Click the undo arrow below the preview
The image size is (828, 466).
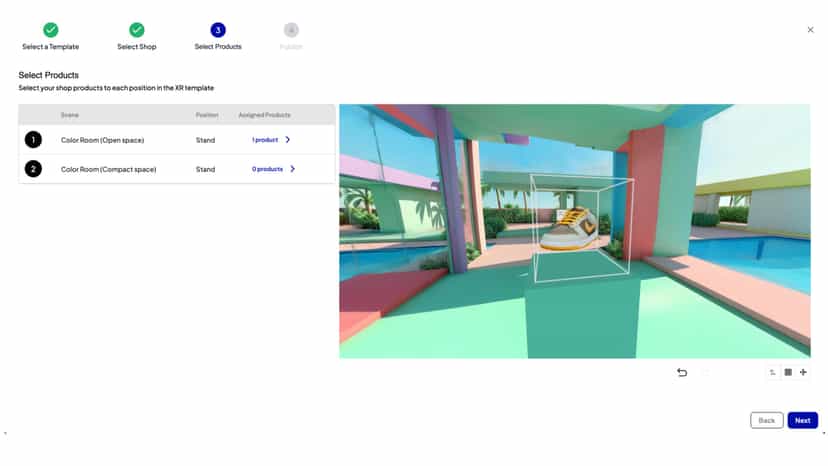pyautogui.click(x=682, y=372)
